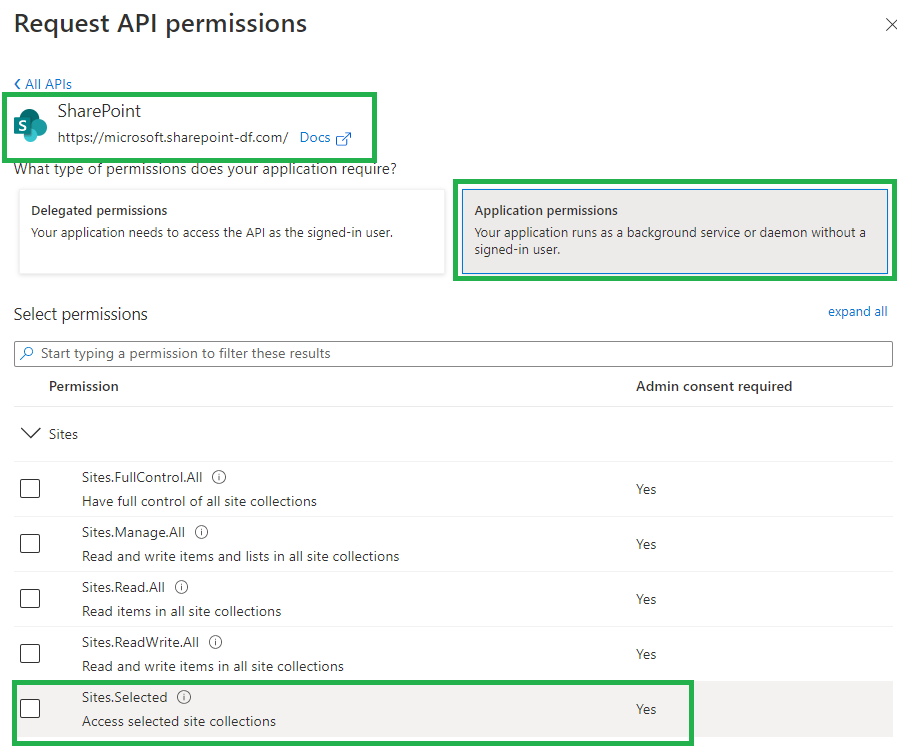Click 'Read and write items and lists' description

click(240, 556)
